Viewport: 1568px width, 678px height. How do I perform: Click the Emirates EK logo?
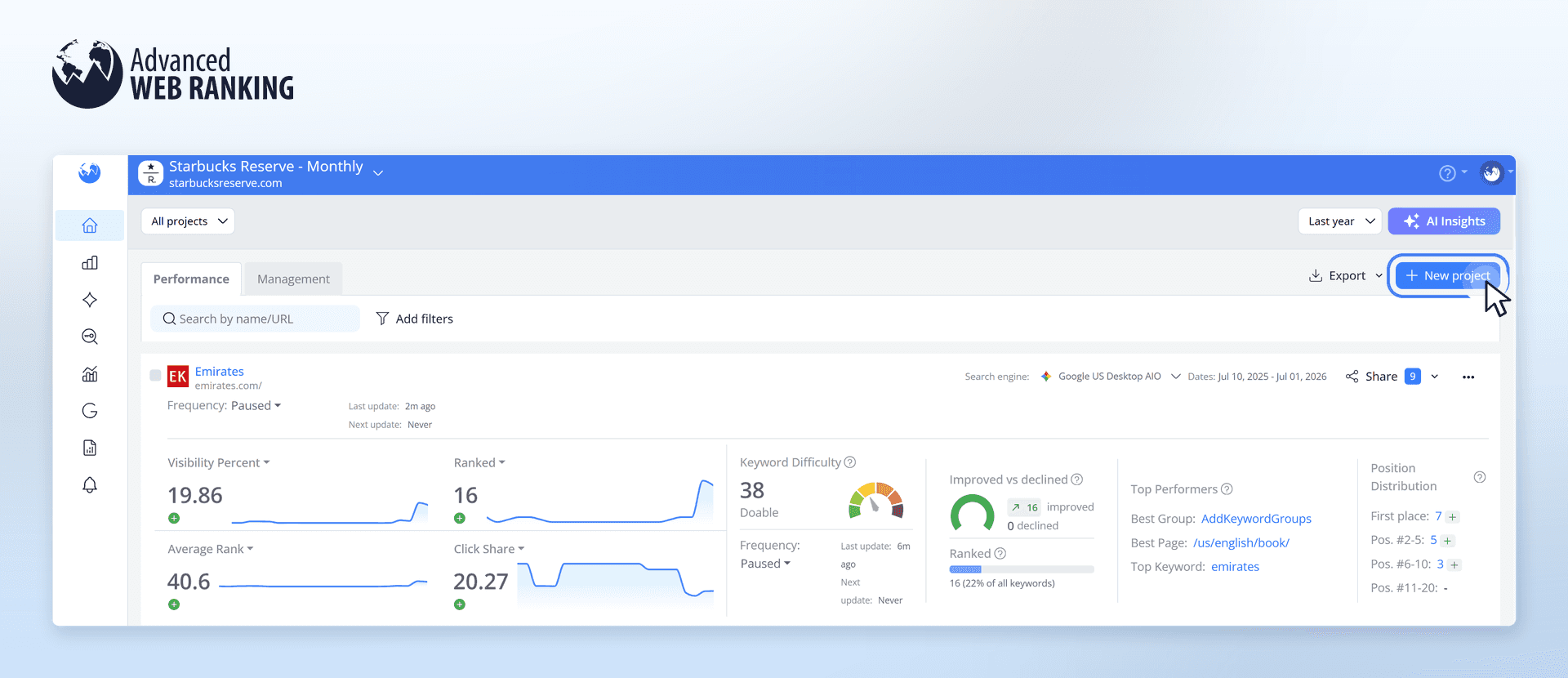178,377
